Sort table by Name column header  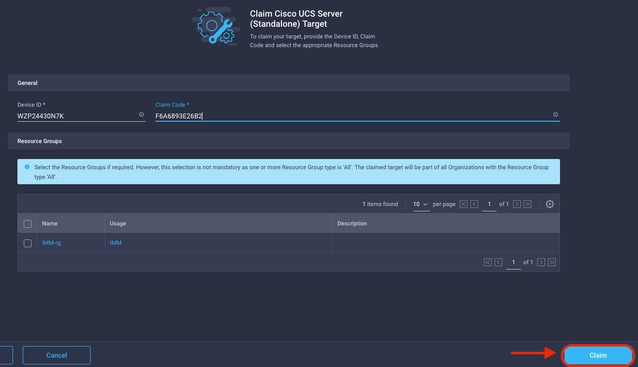click(50, 223)
